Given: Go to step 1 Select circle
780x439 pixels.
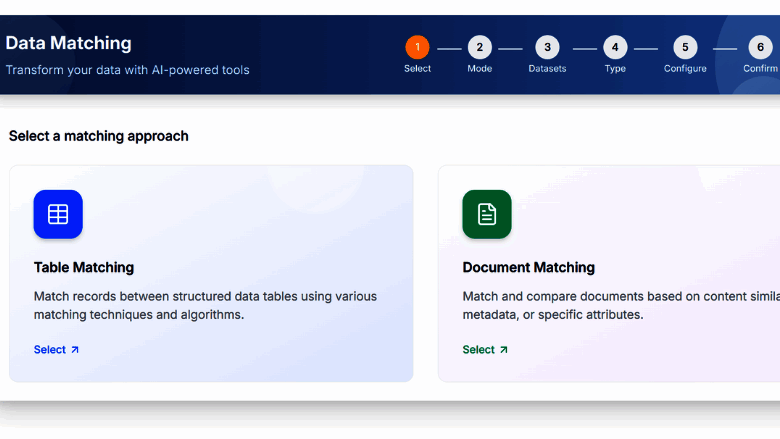Looking at the screenshot, I should click(x=417, y=47).
